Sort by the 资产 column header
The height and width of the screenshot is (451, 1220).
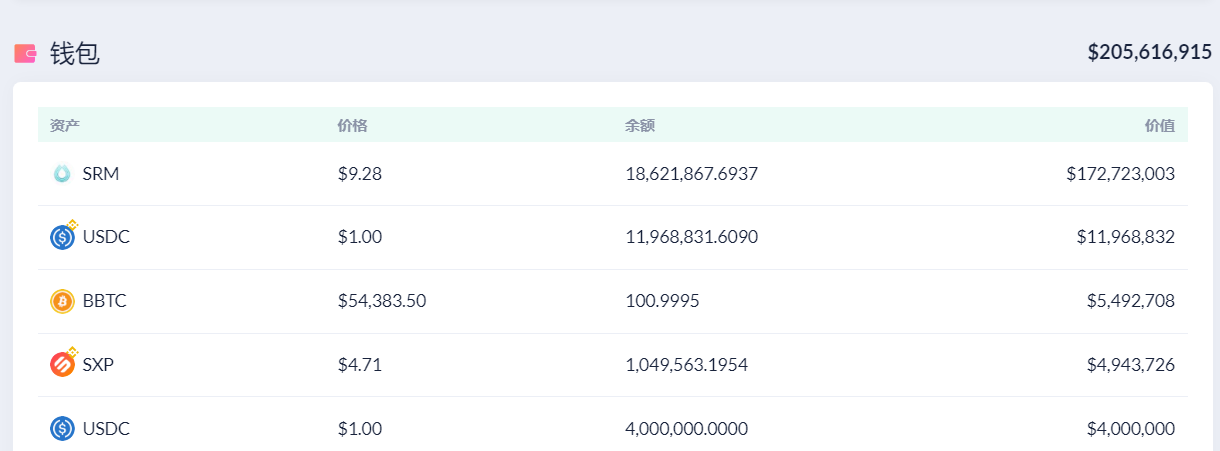[65, 125]
